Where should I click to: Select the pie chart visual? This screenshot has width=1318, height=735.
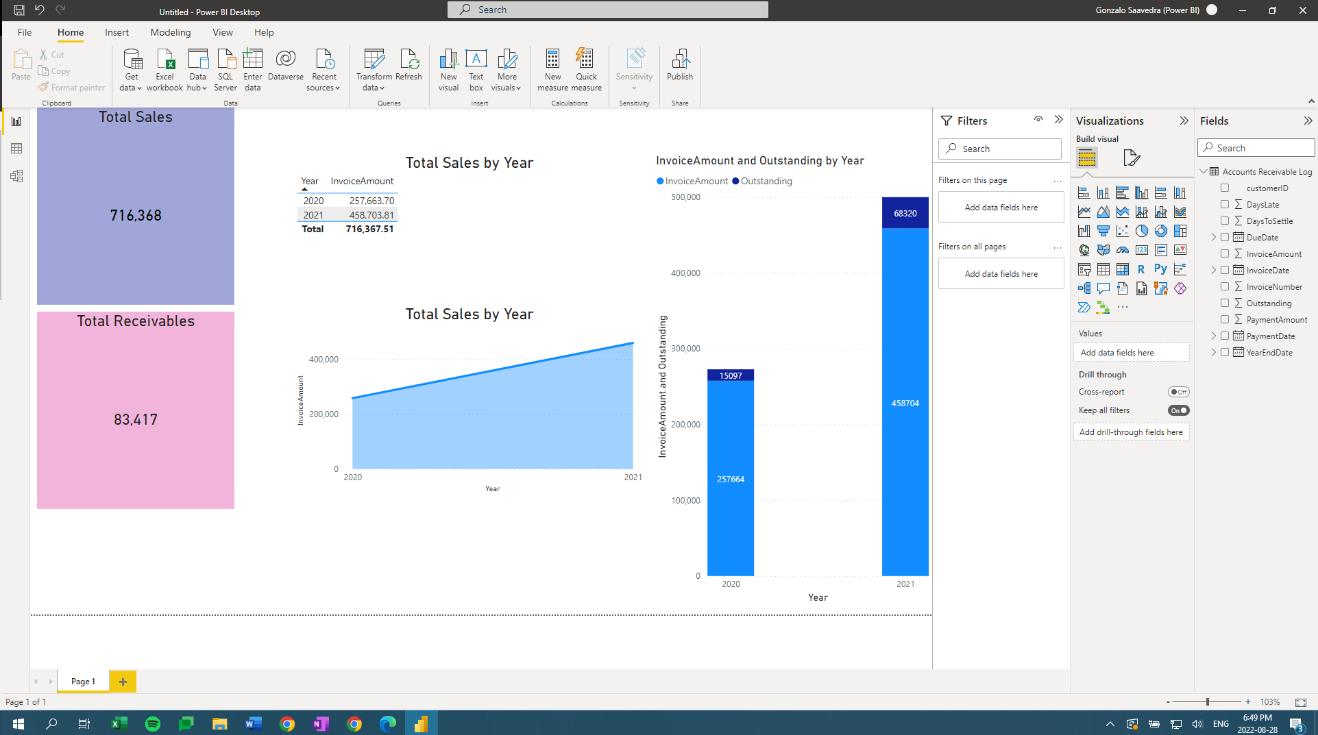coord(1142,231)
